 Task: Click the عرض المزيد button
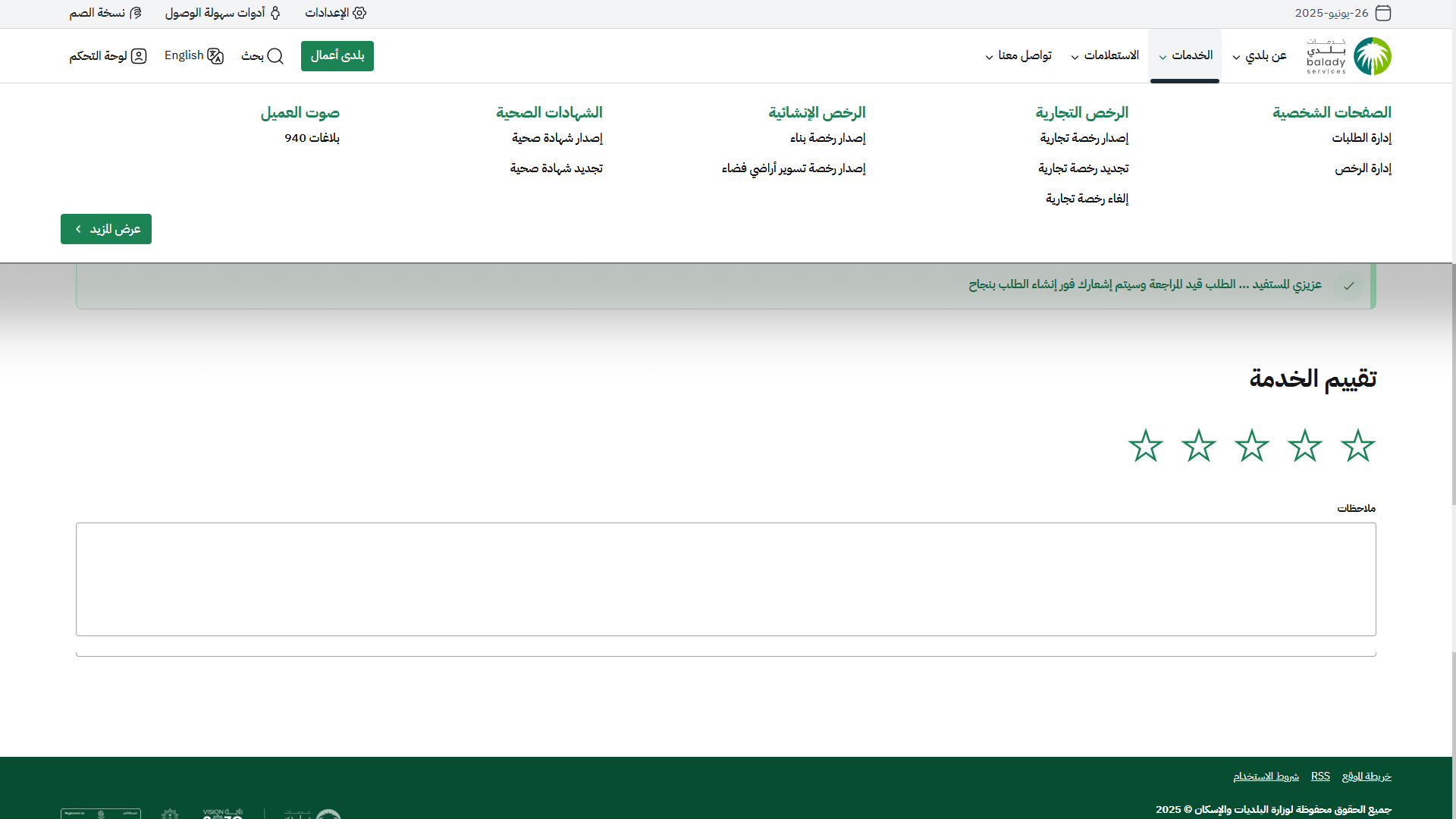point(106,229)
